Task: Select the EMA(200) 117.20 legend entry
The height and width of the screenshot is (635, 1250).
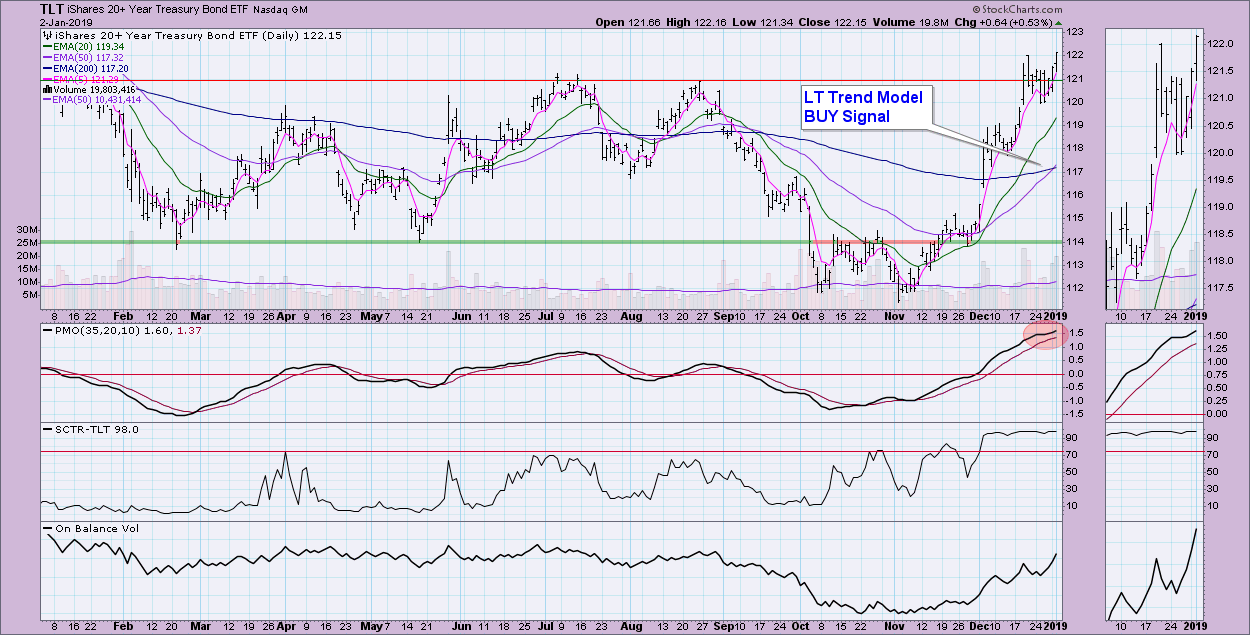Action: tap(84, 68)
